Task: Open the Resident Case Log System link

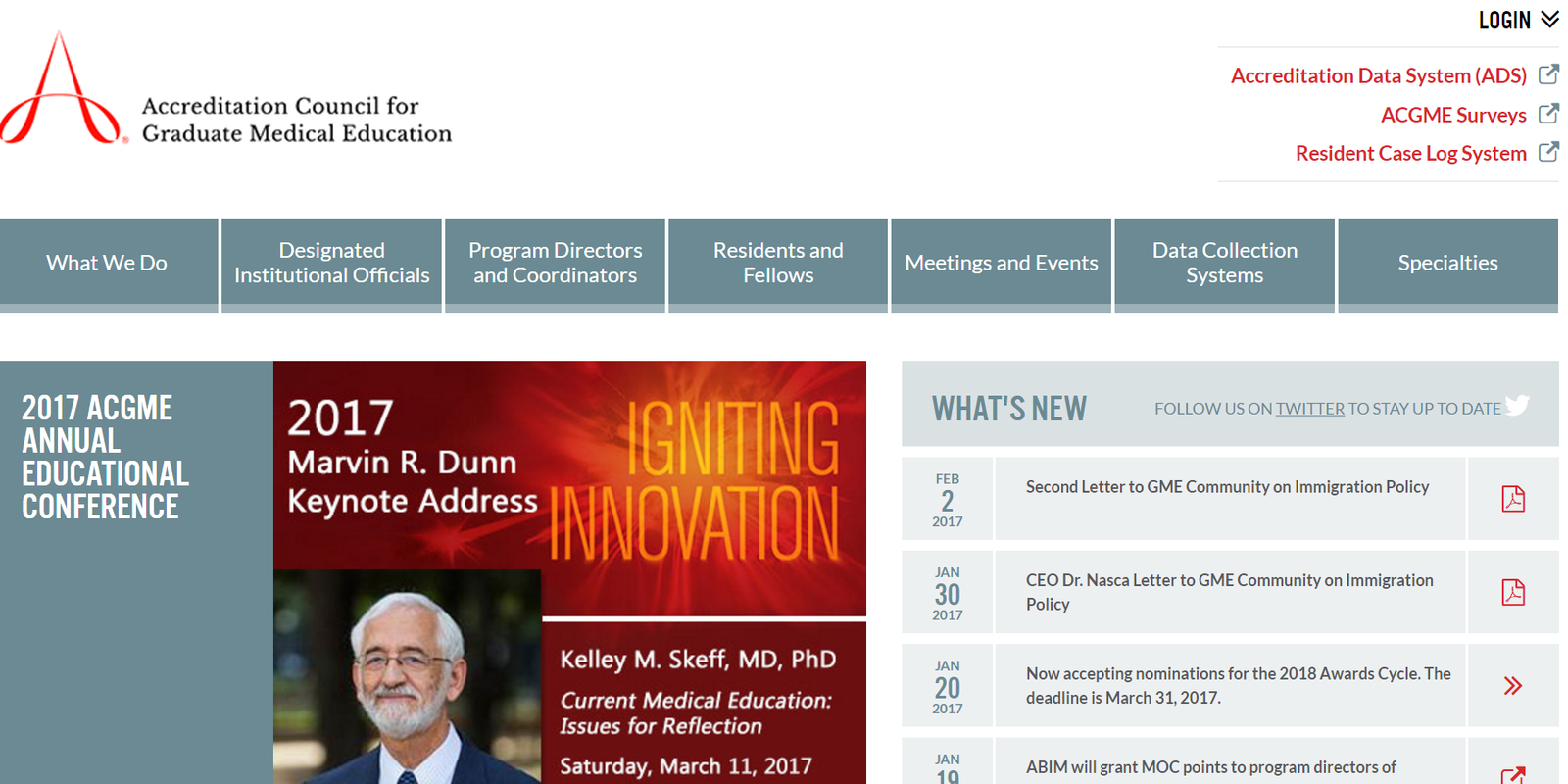Action: [x=1410, y=153]
